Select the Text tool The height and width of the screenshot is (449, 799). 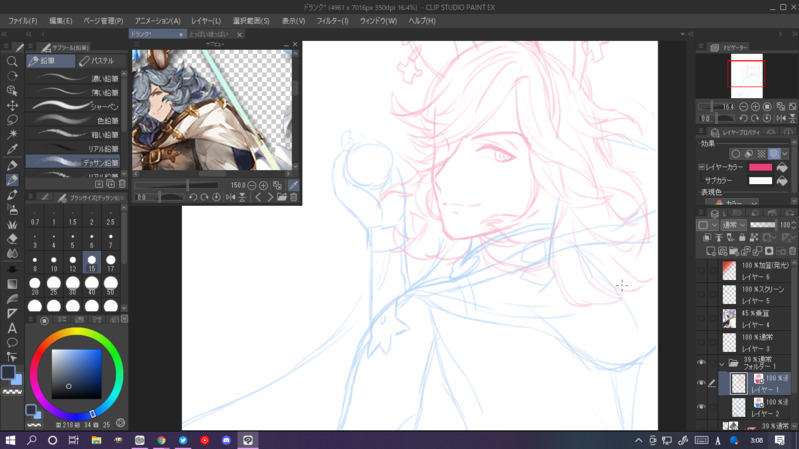[12, 328]
